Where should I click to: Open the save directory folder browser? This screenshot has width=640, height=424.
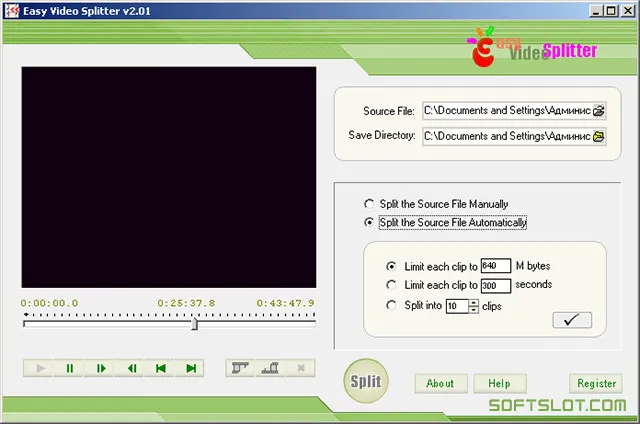pos(599,136)
